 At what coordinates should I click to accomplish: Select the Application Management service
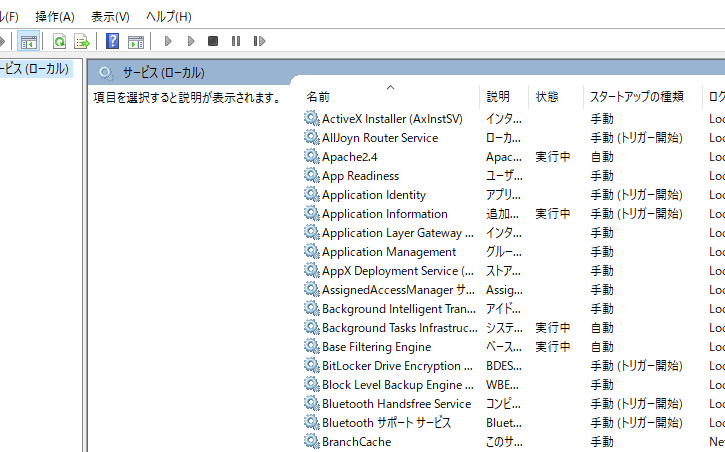point(389,252)
